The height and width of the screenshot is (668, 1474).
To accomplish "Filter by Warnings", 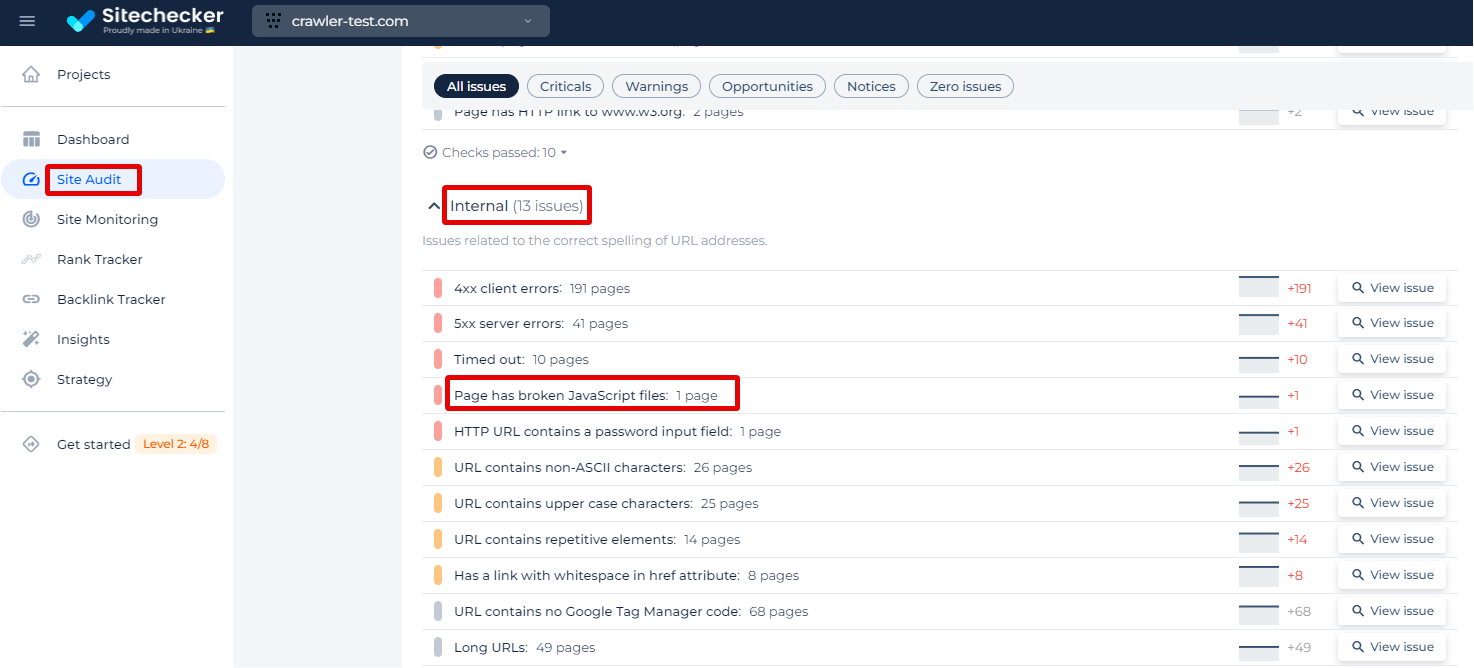I will [x=657, y=86].
